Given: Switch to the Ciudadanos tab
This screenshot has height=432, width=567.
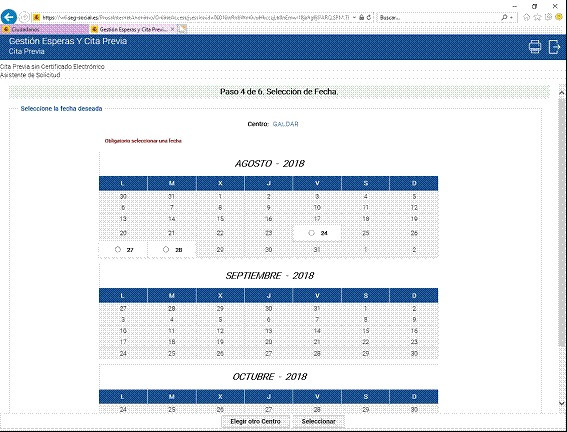Looking at the screenshot, I should (x=44, y=29).
